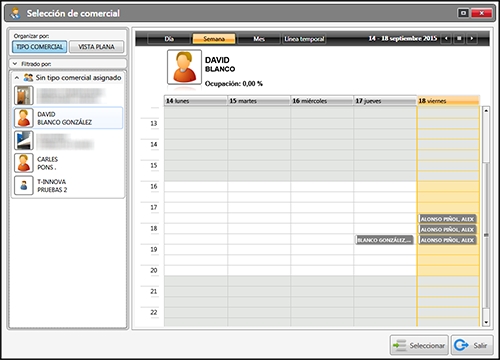This screenshot has height=360, width=500.
Task: Click the 16 hour label
Action: pos(154,186)
